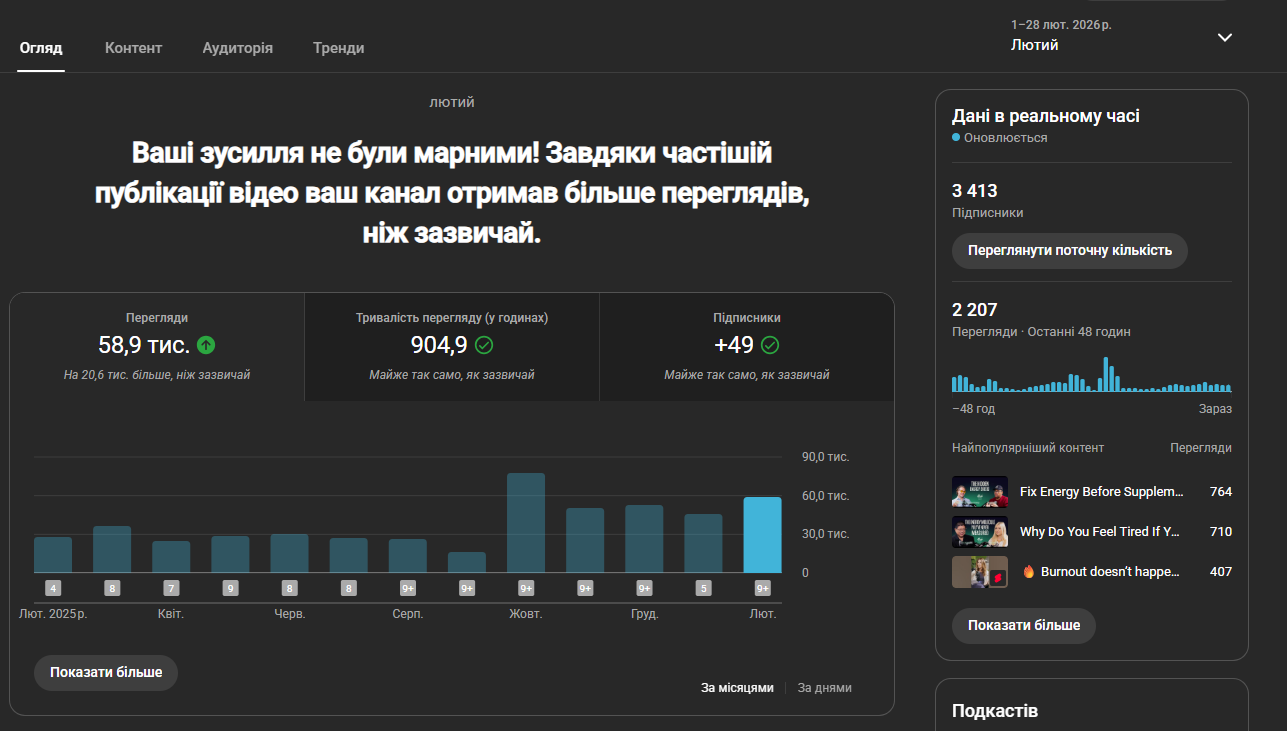Click the 90,0 тис. axis label
The width and height of the screenshot is (1287, 731).
click(x=826, y=457)
